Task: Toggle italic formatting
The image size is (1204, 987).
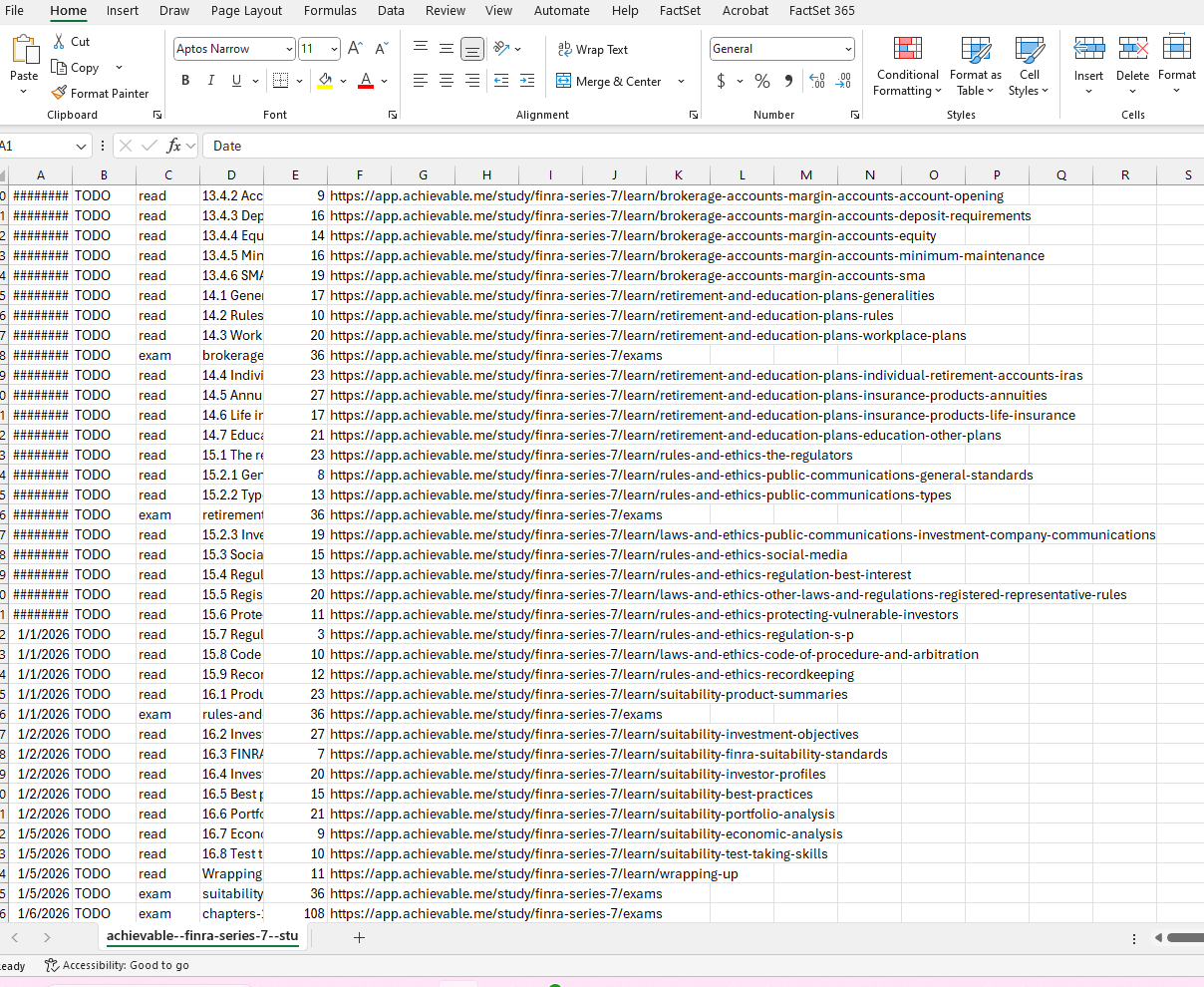Action: pos(210,81)
